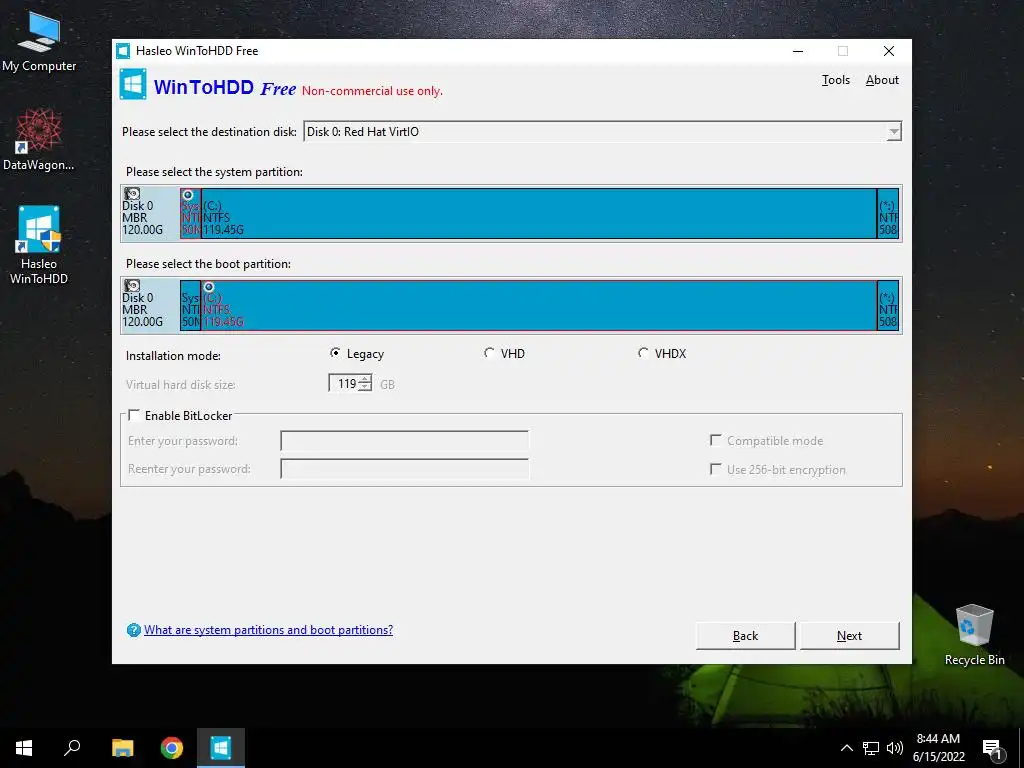Select the VHDX installation mode
The width and height of the screenshot is (1024, 768).
(x=643, y=353)
